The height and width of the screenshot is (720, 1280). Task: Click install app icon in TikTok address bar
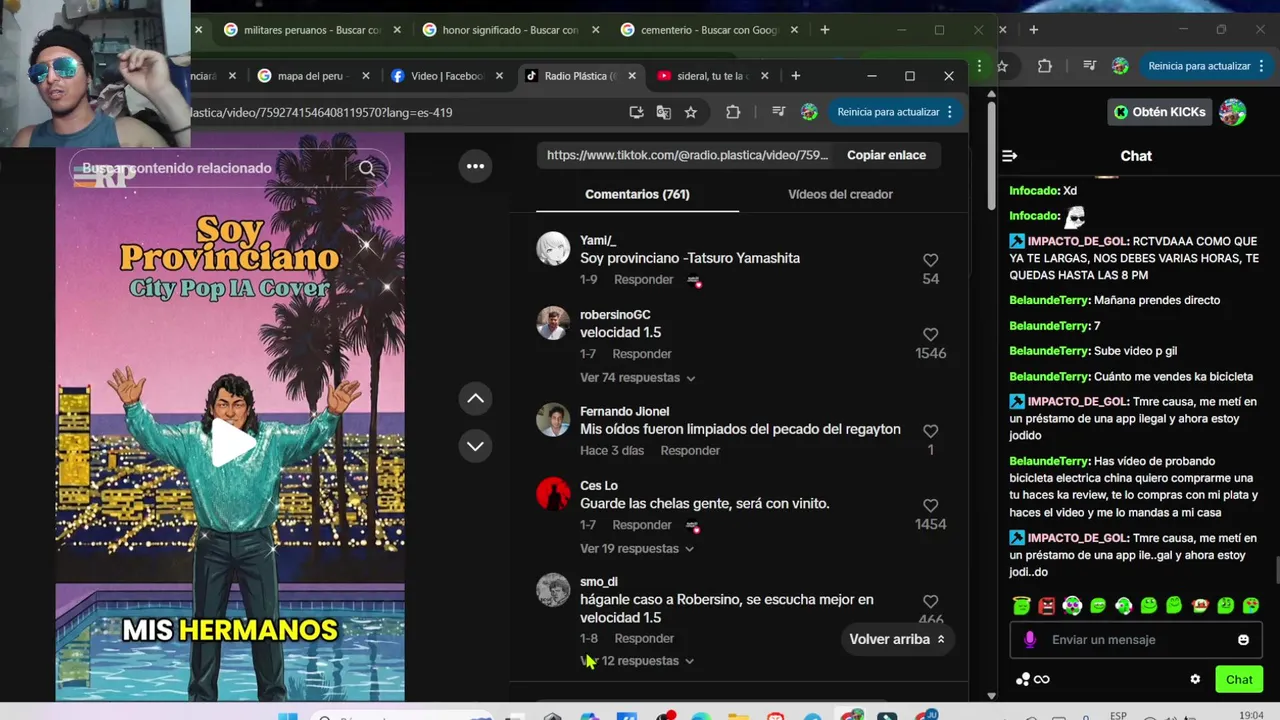click(636, 112)
